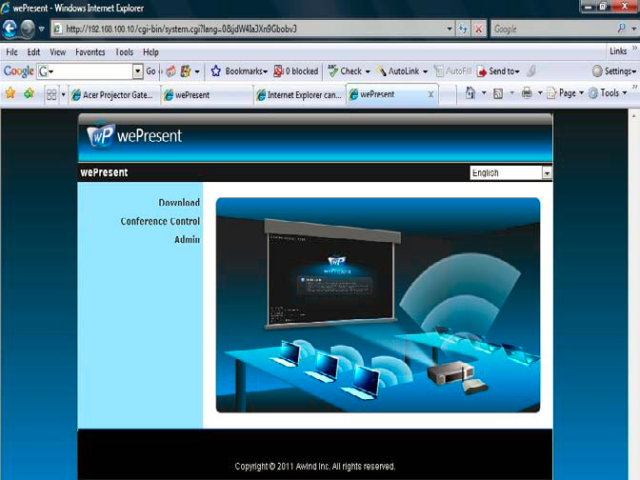Open the Tools menu in menu bar
The image size is (640, 480).
click(124, 52)
